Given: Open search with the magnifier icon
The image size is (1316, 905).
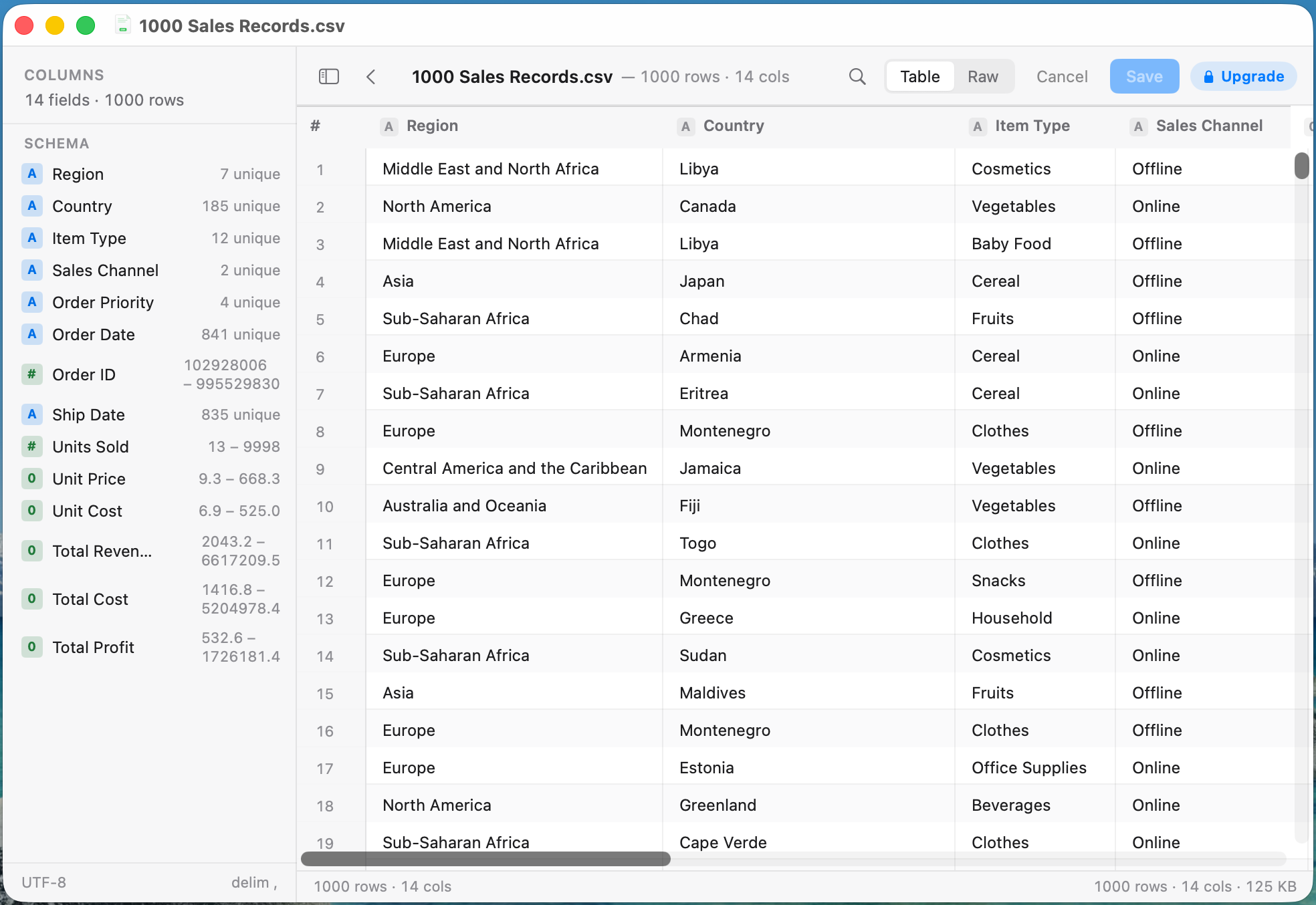Looking at the screenshot, I should pos(857,77).
